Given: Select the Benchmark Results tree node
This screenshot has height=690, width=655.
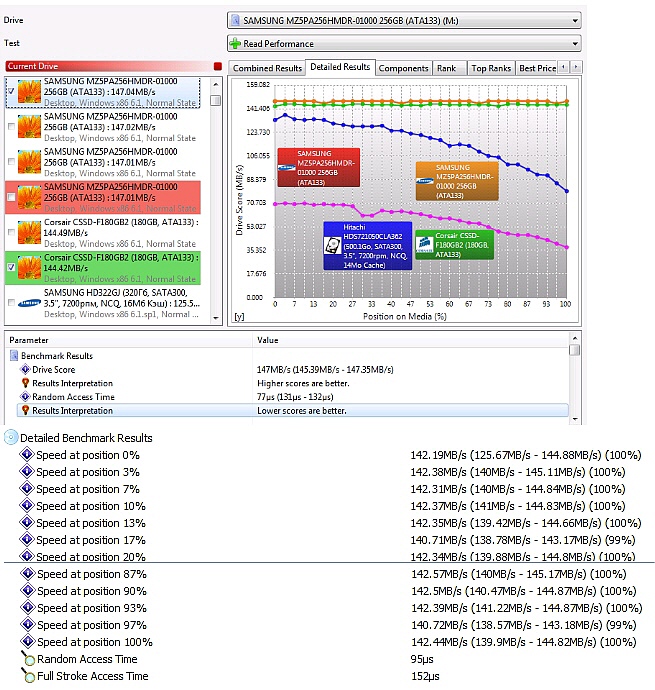Looking at the screenshot, I should point(57,356).
